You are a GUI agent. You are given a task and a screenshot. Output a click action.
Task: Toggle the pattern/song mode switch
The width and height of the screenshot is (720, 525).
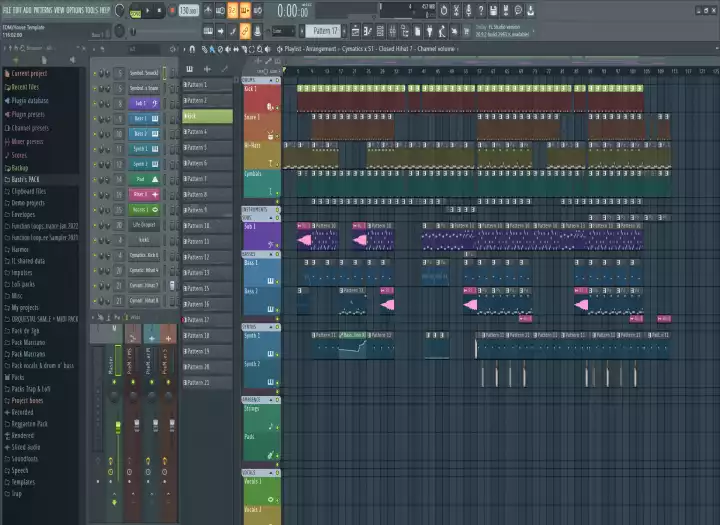(x=135, y=10)
